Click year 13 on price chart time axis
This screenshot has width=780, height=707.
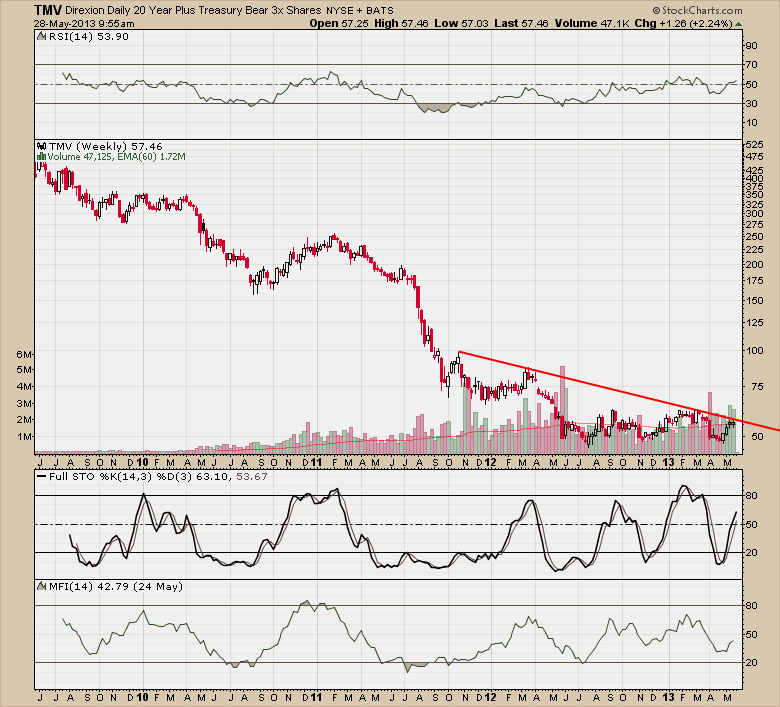(x=668, y=463)
